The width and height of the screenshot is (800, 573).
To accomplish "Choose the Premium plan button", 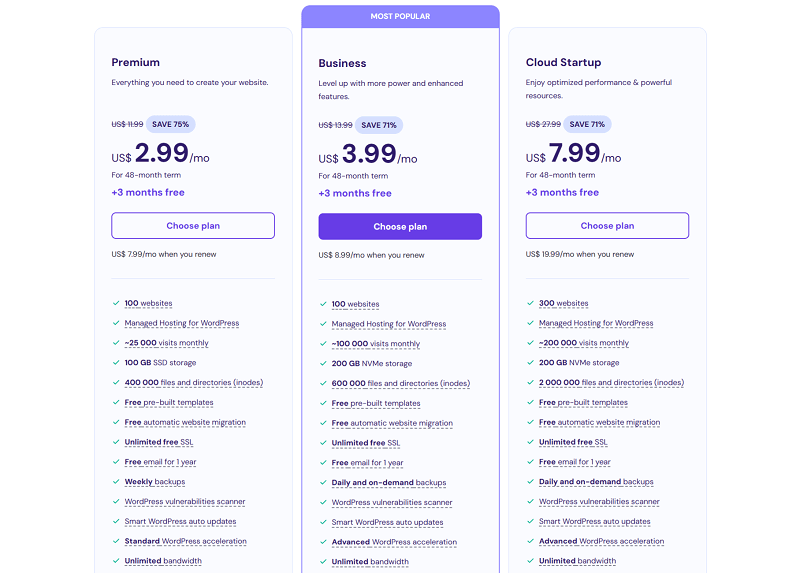I will click(x=193, y=226).
